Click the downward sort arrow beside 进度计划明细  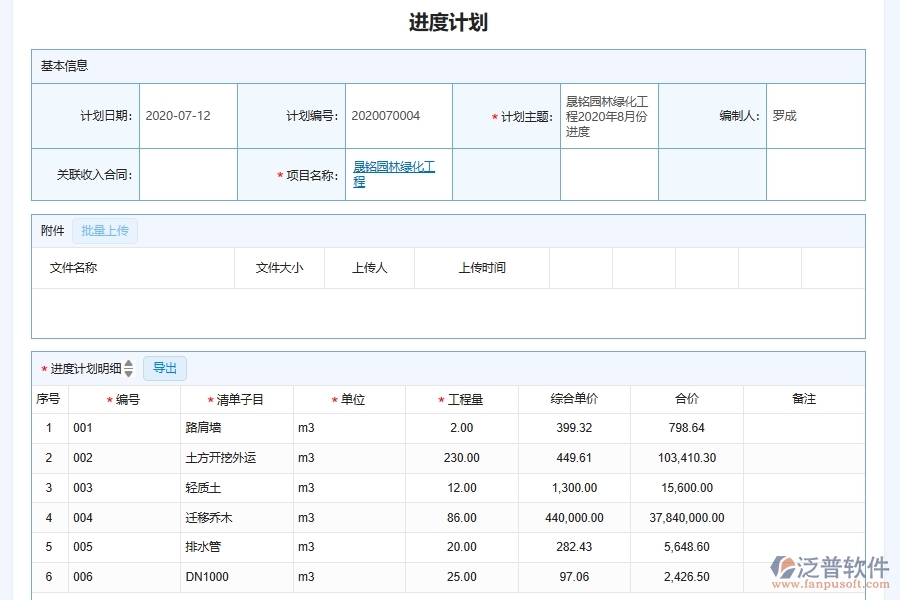pos(130,372)
